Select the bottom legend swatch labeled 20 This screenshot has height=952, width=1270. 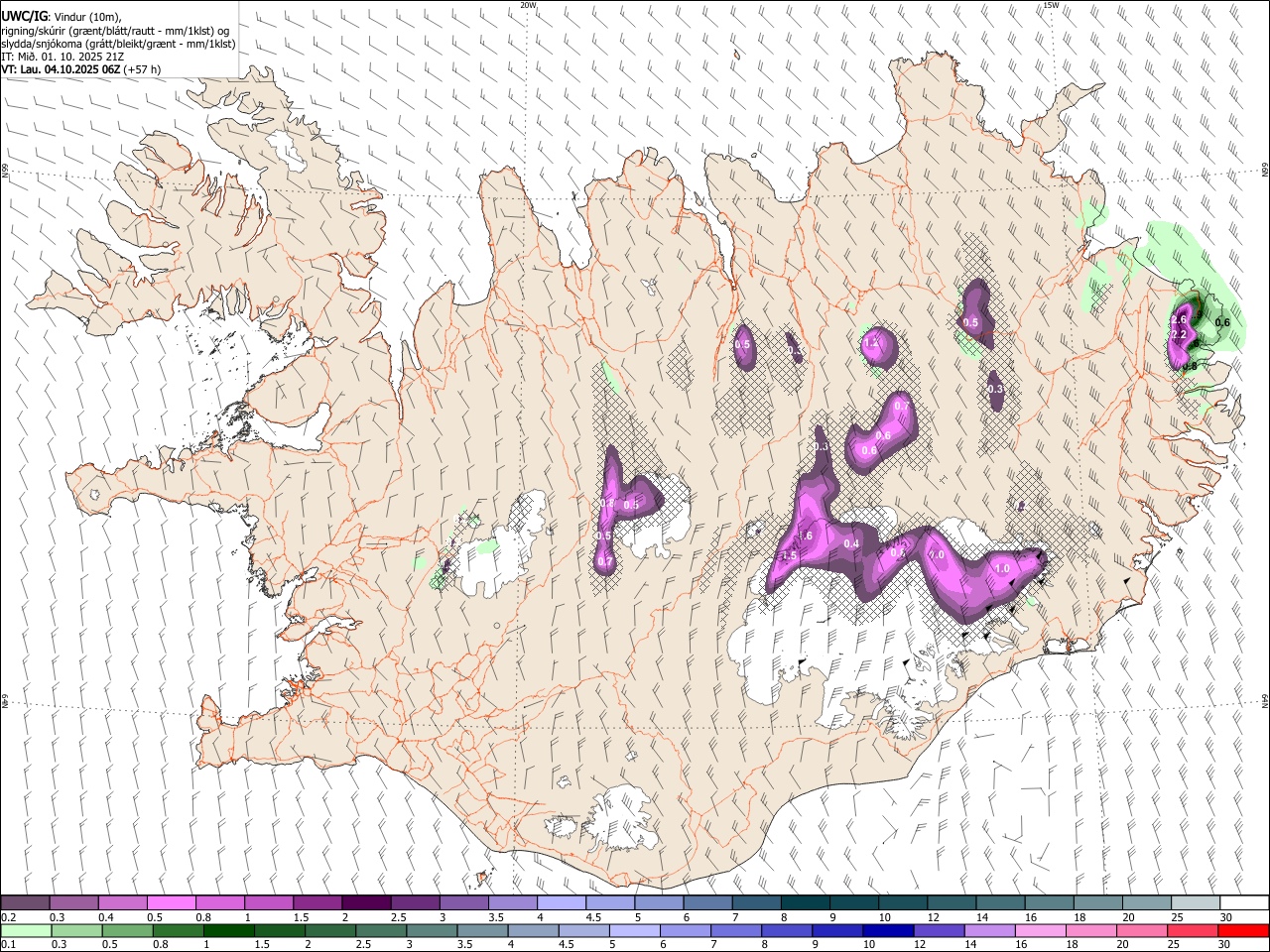pyautogui.click(x=1142, y=930)
